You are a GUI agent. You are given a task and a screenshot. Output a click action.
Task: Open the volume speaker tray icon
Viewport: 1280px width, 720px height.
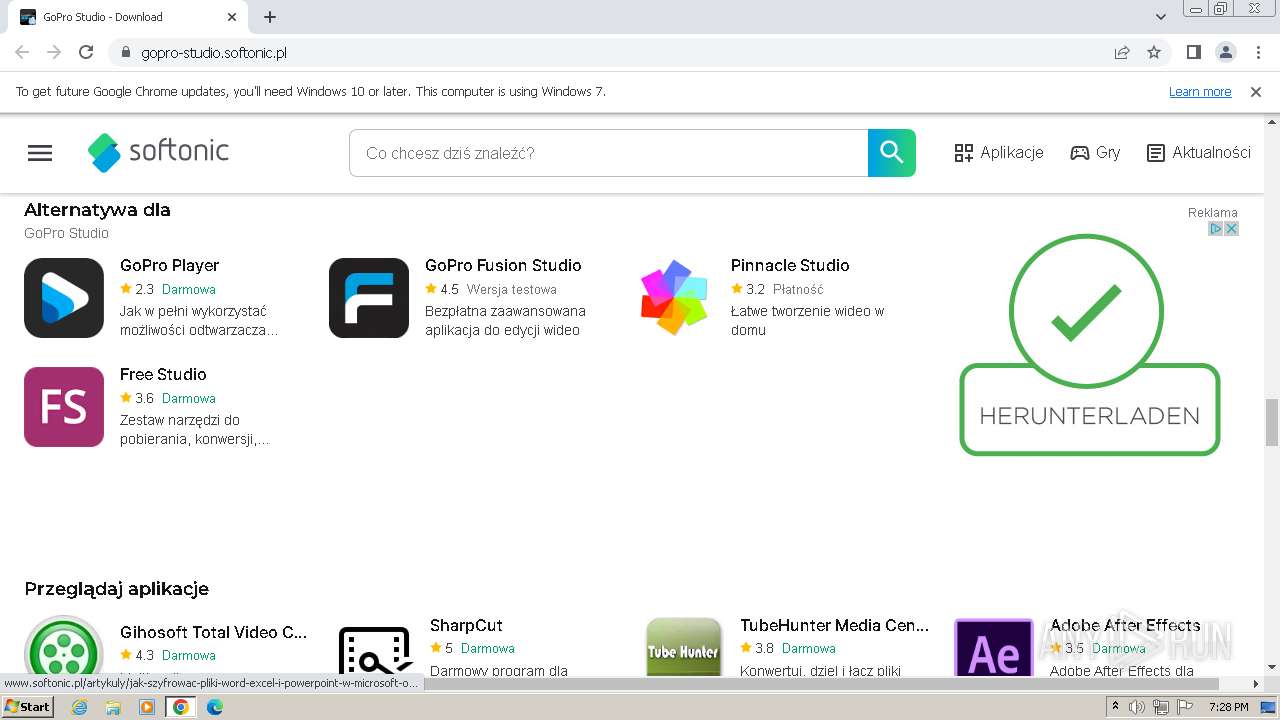(1137, 707)
